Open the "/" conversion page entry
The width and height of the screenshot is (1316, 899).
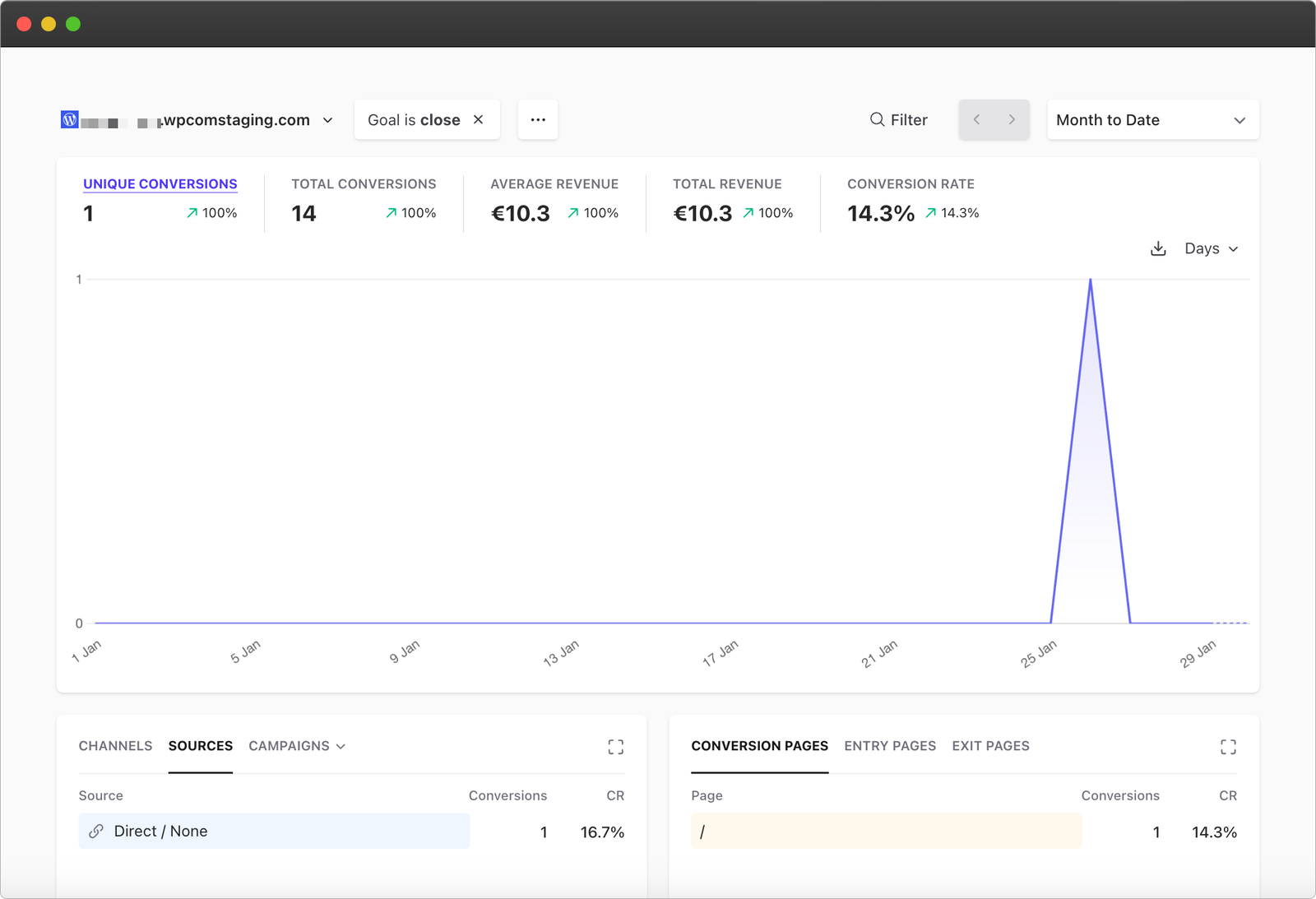(703, 831)
